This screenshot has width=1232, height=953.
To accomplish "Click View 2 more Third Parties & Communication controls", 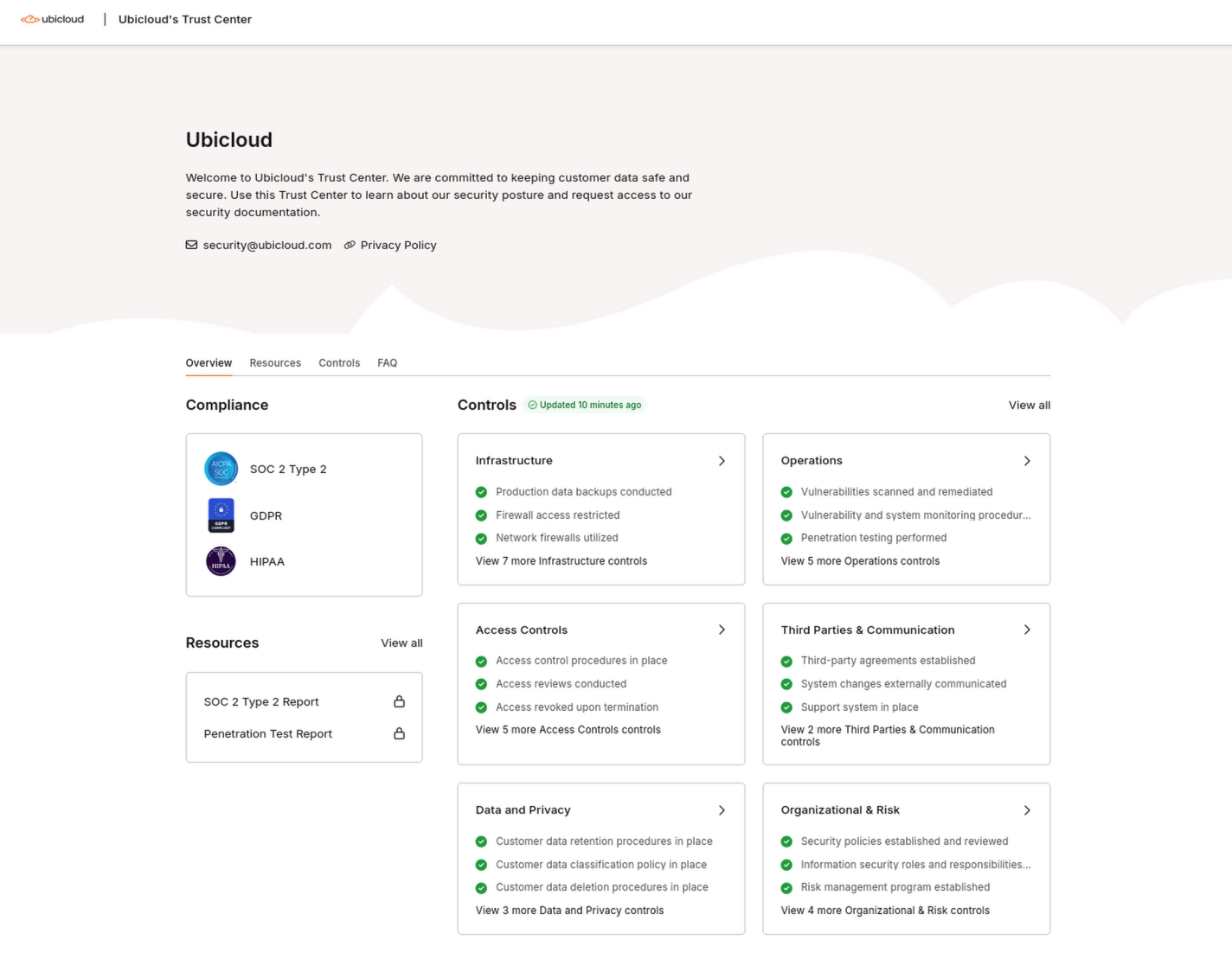I will coord(888,736).
